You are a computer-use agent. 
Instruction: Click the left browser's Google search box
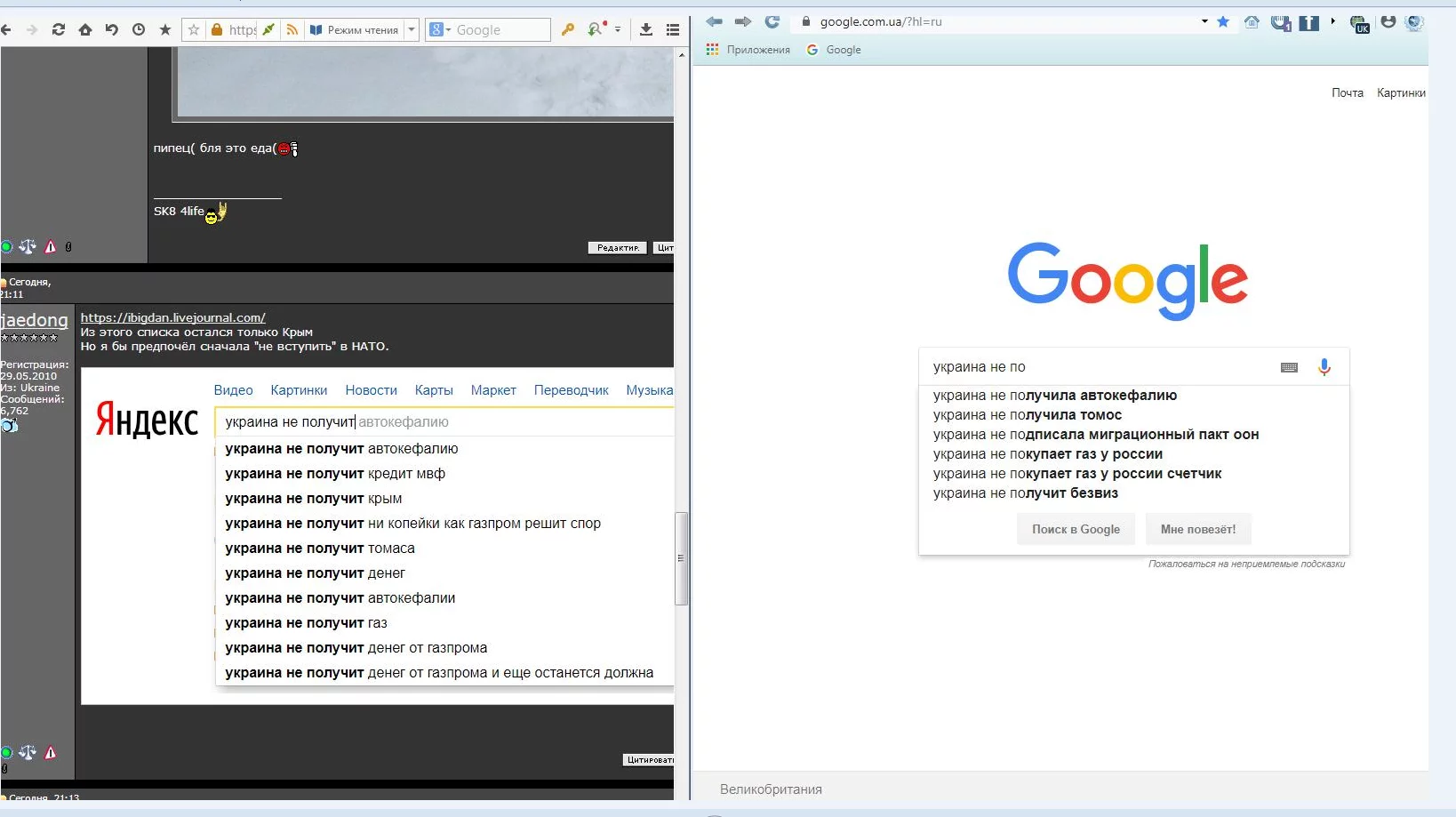(x=488, y=30)
